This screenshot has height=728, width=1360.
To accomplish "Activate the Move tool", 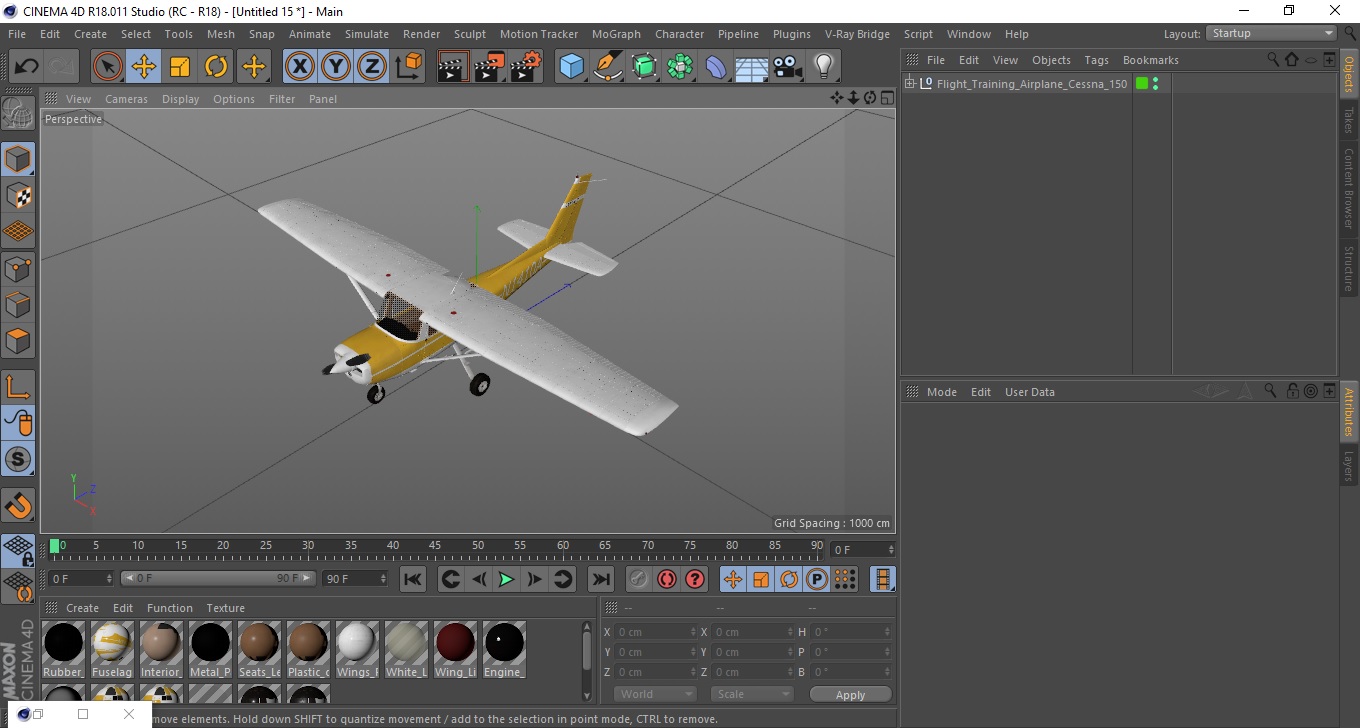I will (x=144, y=67).
